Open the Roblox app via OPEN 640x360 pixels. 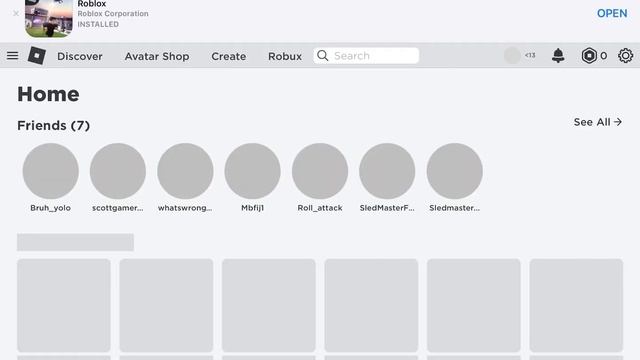coord(612,13)
